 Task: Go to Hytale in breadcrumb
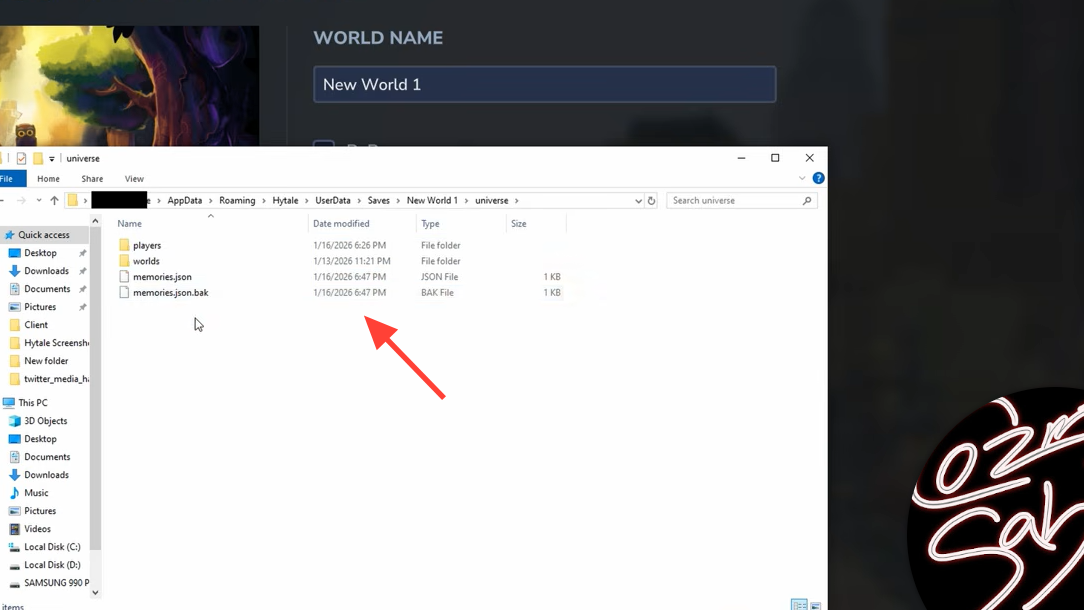pos(285,201)
